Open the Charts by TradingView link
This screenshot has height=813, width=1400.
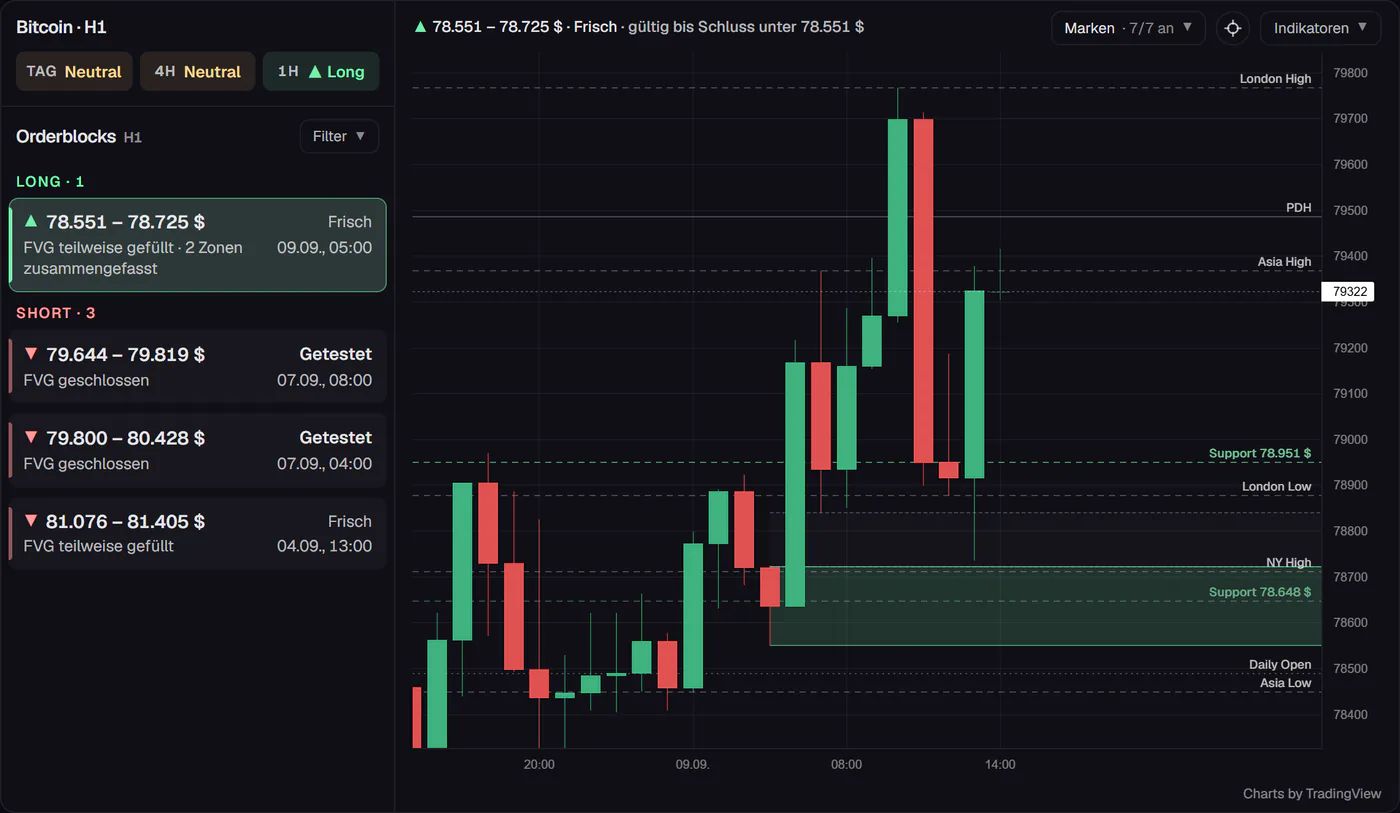point(1312,794)
